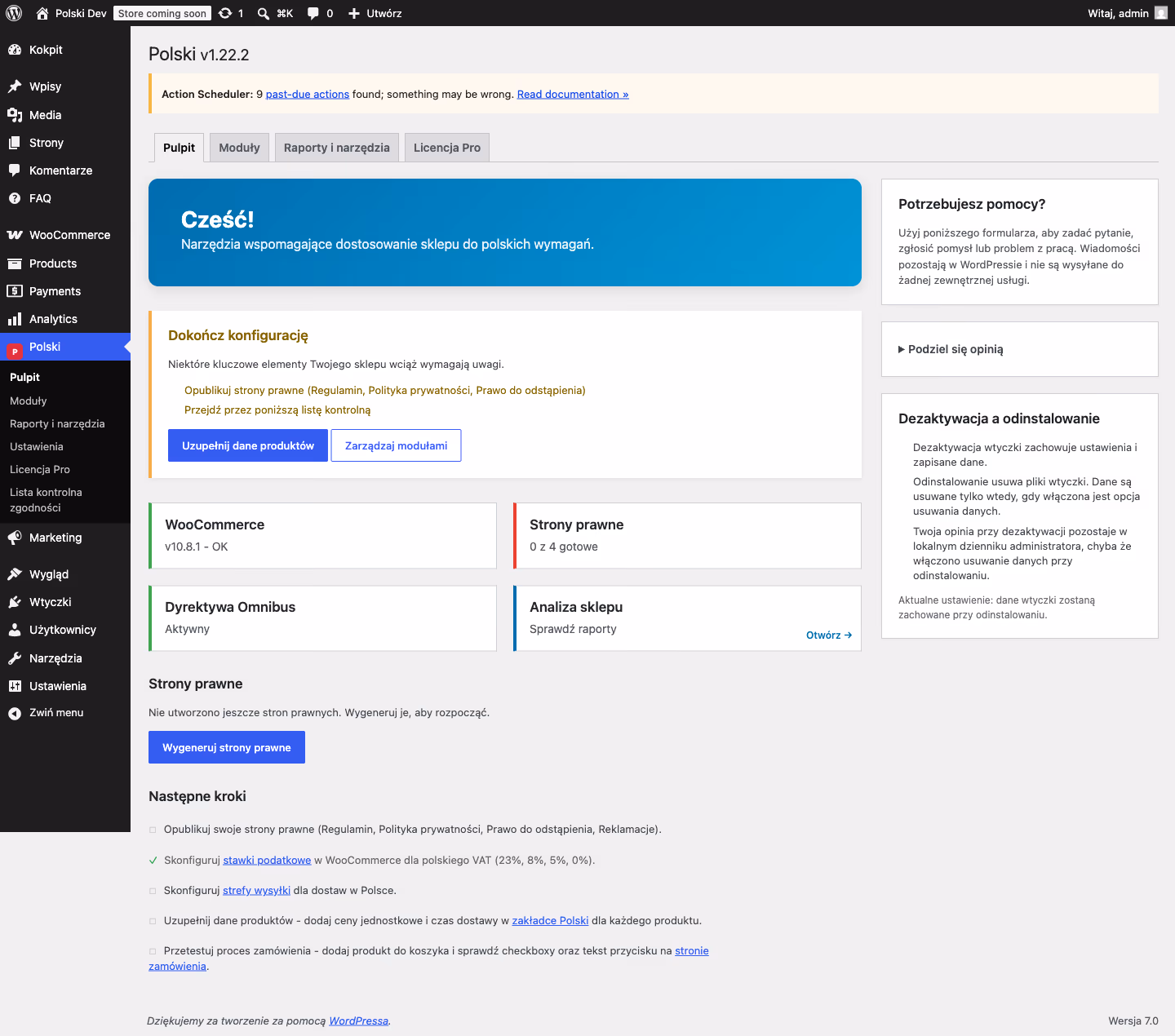Open the Licencja Pro tab
This screenshot has width=1175, height=1036.
pos(447,148)
